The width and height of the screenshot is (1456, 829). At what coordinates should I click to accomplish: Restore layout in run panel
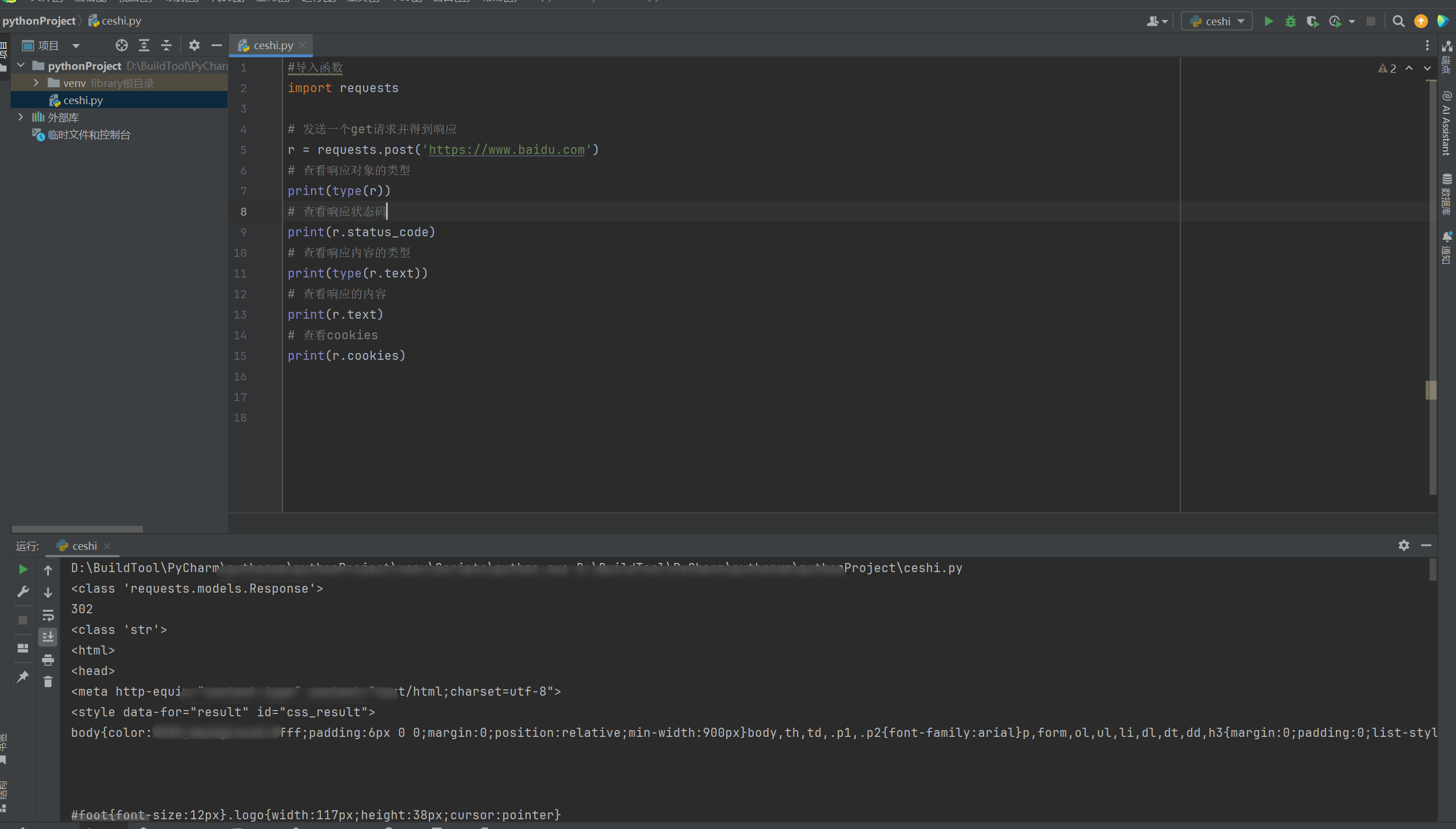(x=23, y=648)
